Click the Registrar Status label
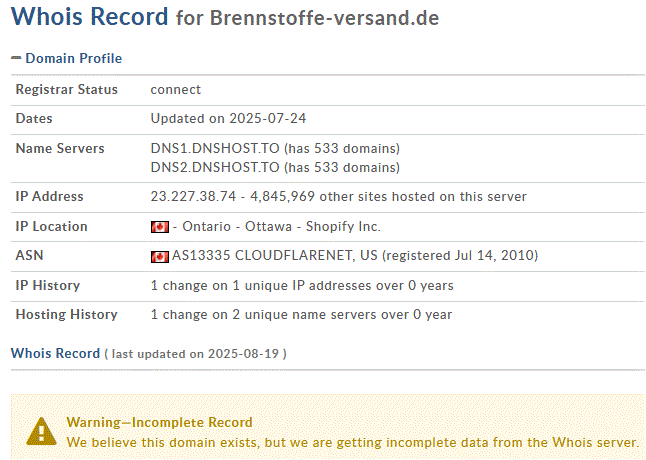 point(67,90)
